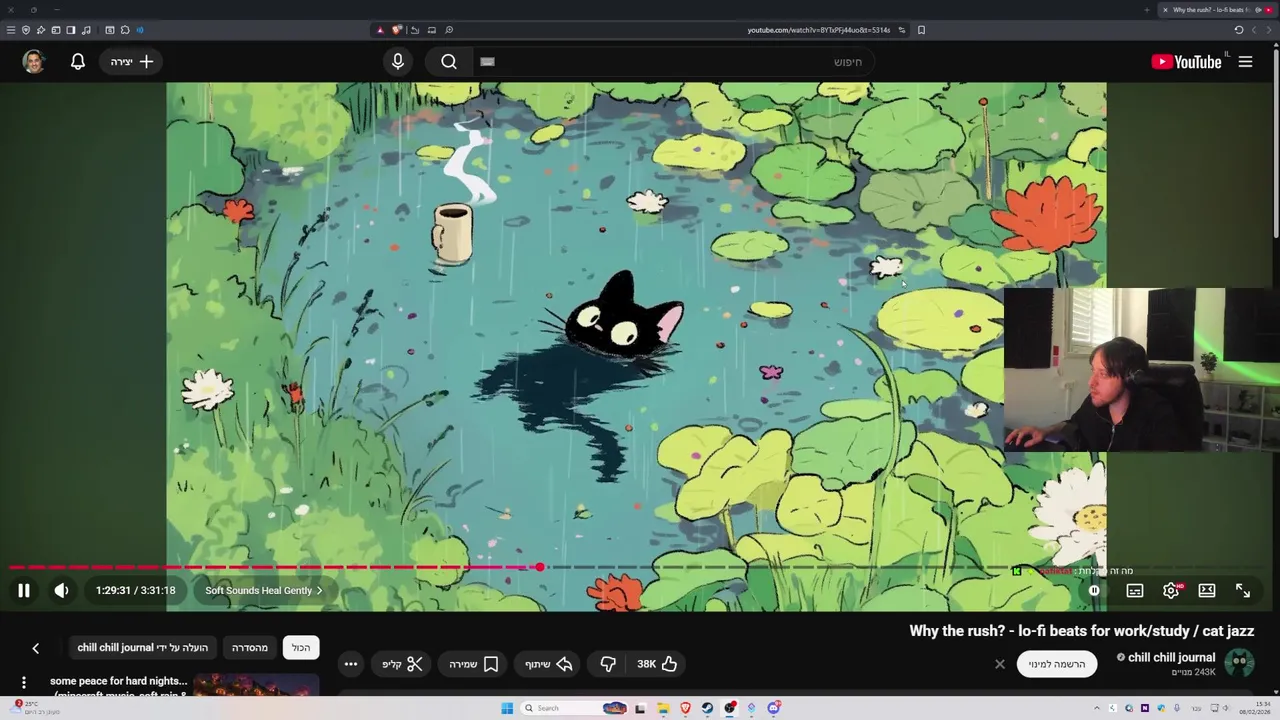Select the הכול filter chip

point(301,648)
